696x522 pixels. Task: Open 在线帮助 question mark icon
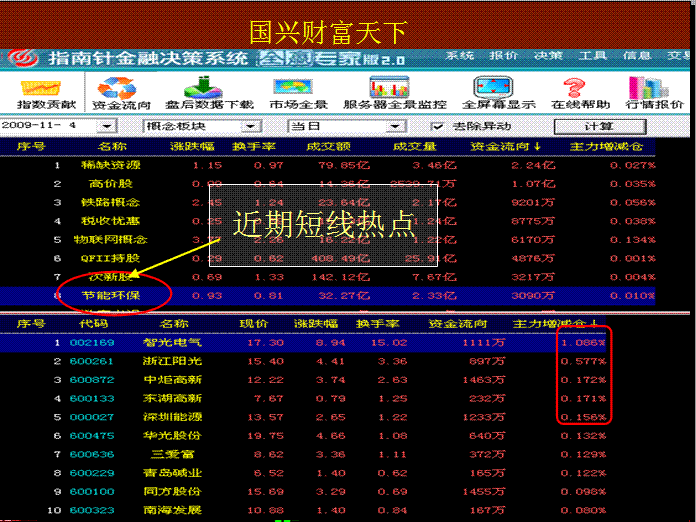(574, 88)
